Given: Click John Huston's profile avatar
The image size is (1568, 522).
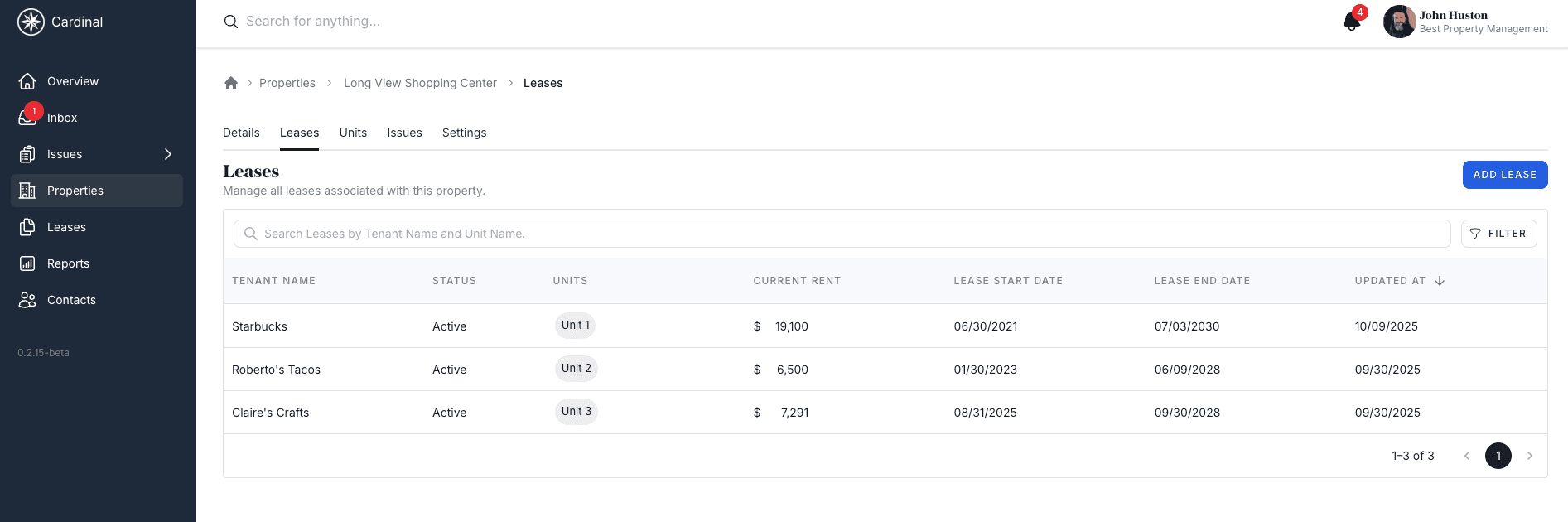Looking at the screenshot, I should click(1399, 22).
